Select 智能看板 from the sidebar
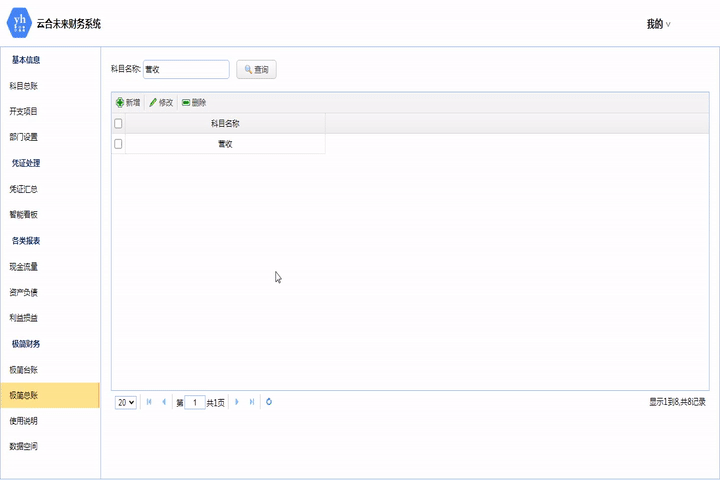The height and width of the screenshot is (480, 720). (24, 215)
